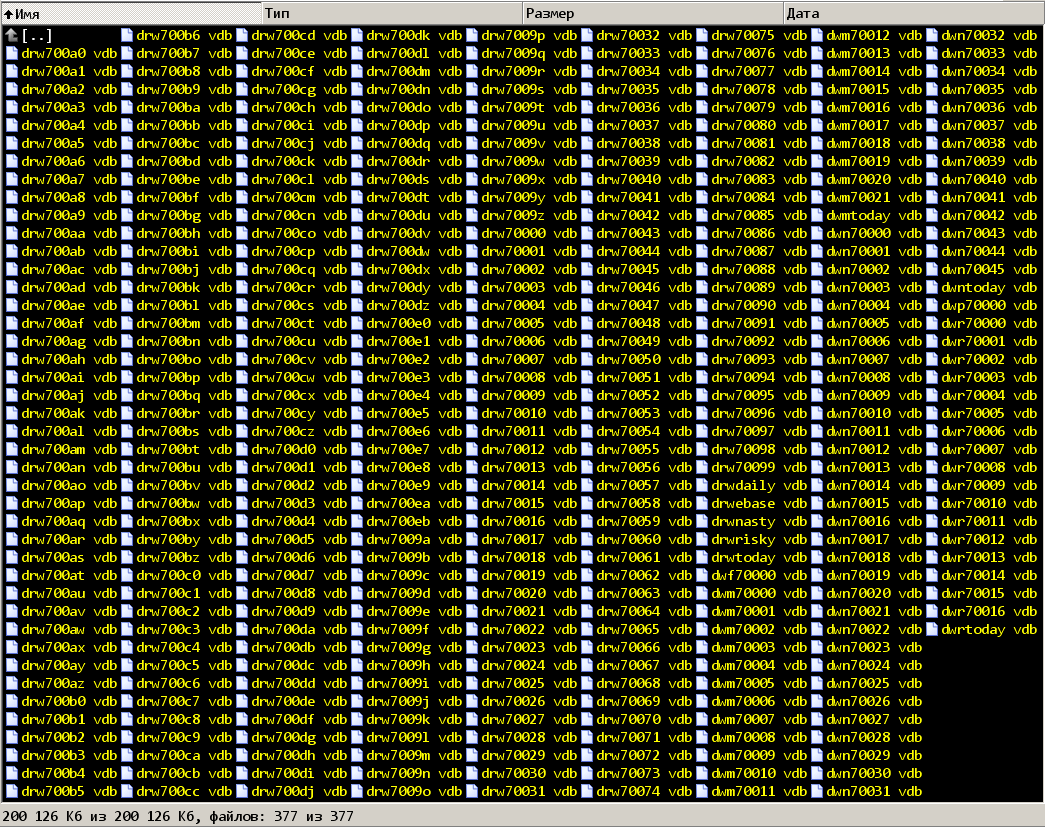This screenshot has width=1045, height=827.
Task: Click the file icon beside drwrisky
Action: point(702,540)
